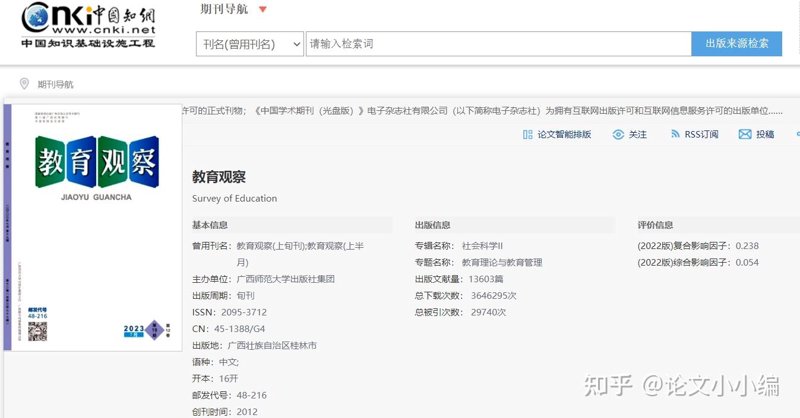
Task: Click the 期刊导航 label in the header
Action: tap(224, 9)
